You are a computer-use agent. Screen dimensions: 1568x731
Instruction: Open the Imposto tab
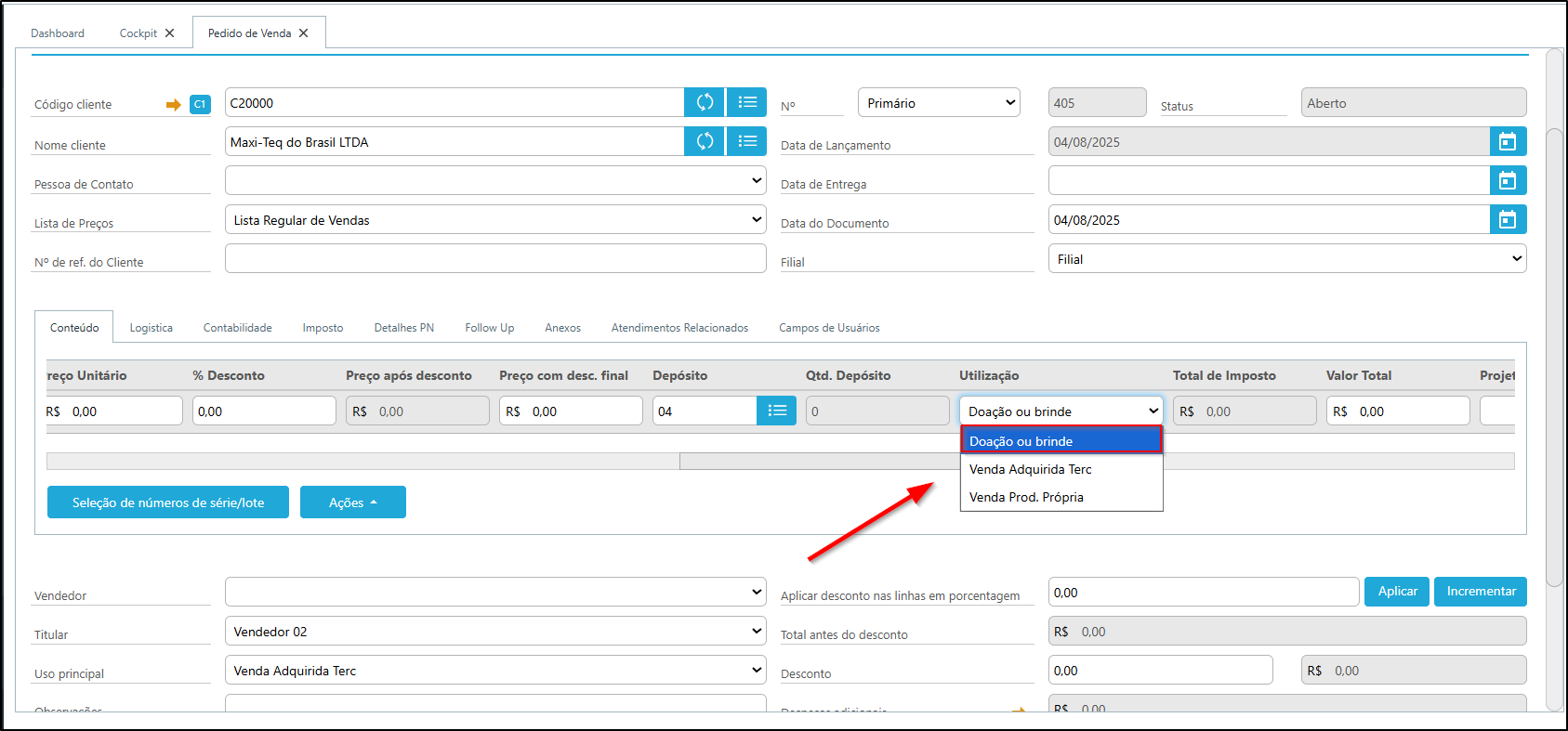(x=323, y=328)
